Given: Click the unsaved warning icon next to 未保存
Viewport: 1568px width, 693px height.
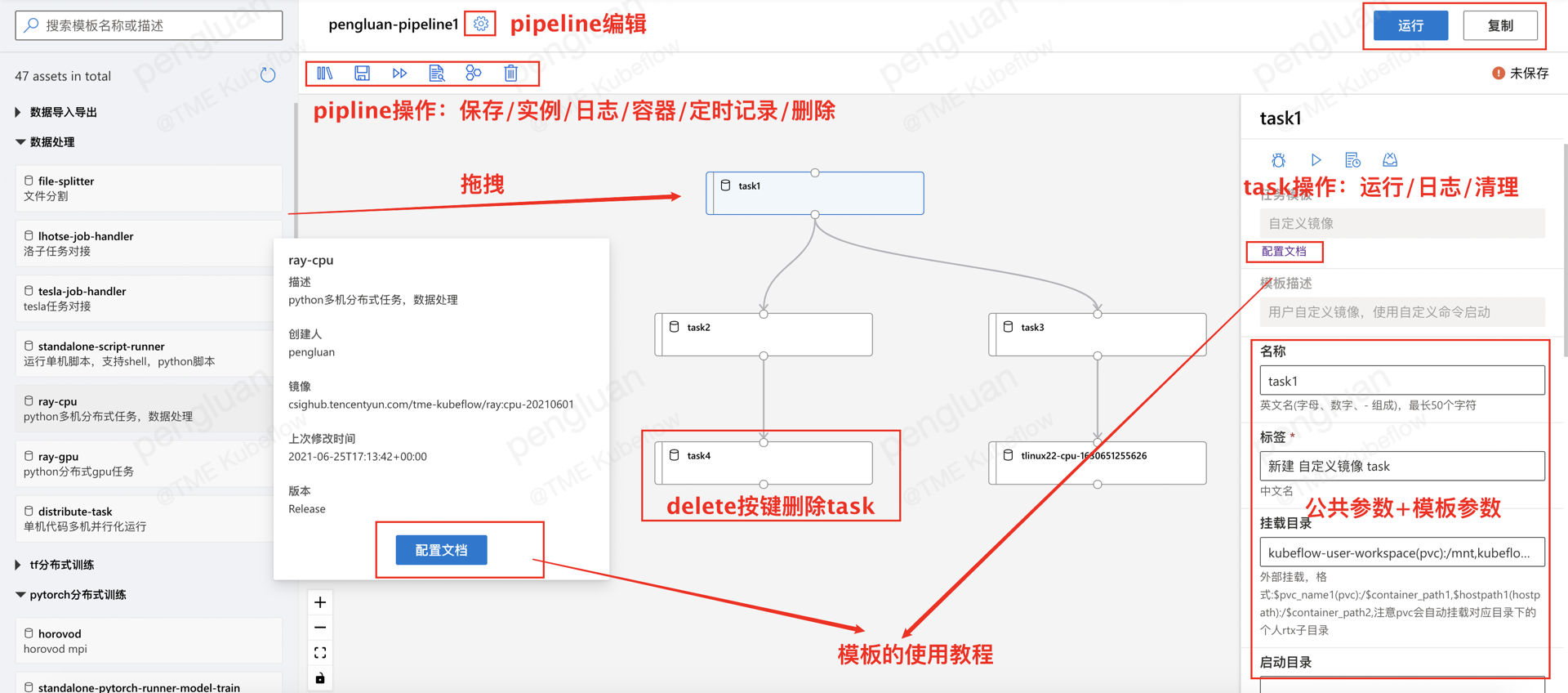Looking at the screenshot, I should click(x=1499, y=74).
